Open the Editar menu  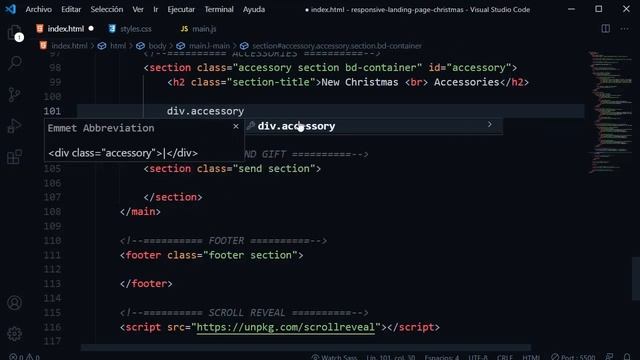71,9
